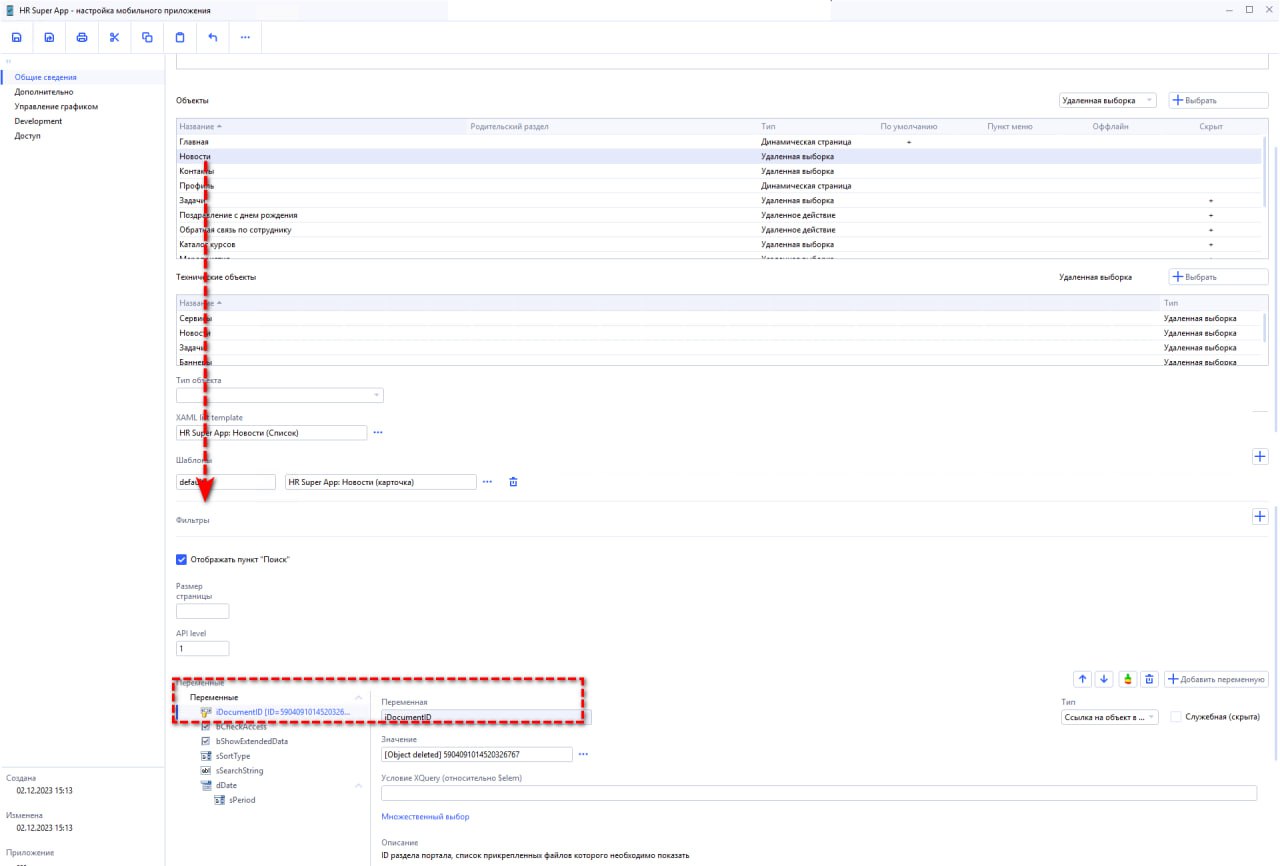Screen dimensions: 1280x866
Task: Enable the Служебная (скрыта) checkbox
Action: click(x=1176, y=717)
